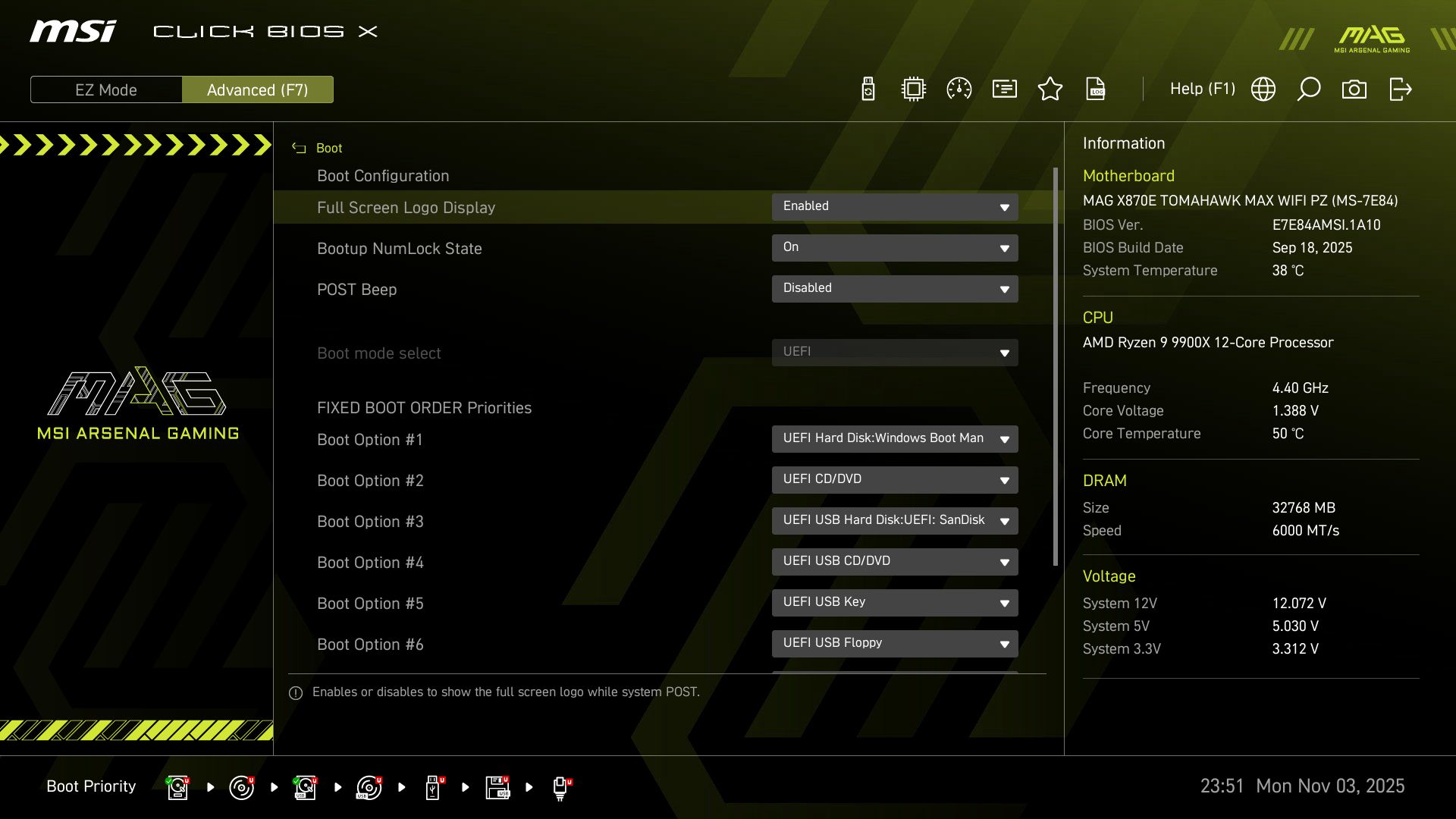Select the globe language switcher
The height and width of the screenshot is (819, 1456).
point(1263,89)
